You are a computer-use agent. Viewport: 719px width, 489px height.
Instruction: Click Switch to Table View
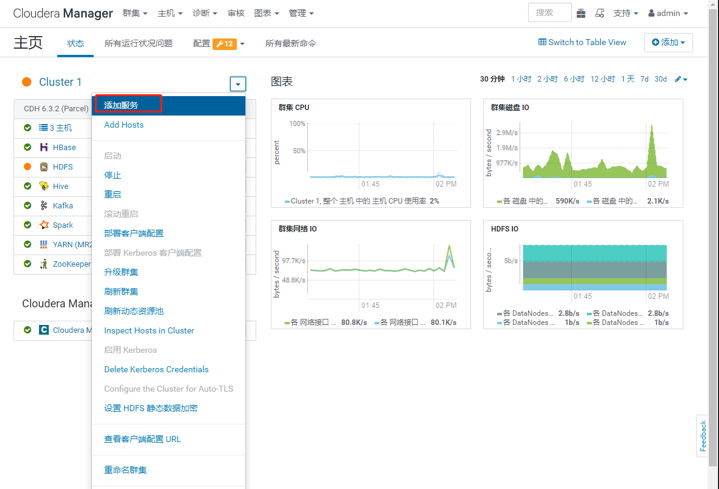(582, 42)
